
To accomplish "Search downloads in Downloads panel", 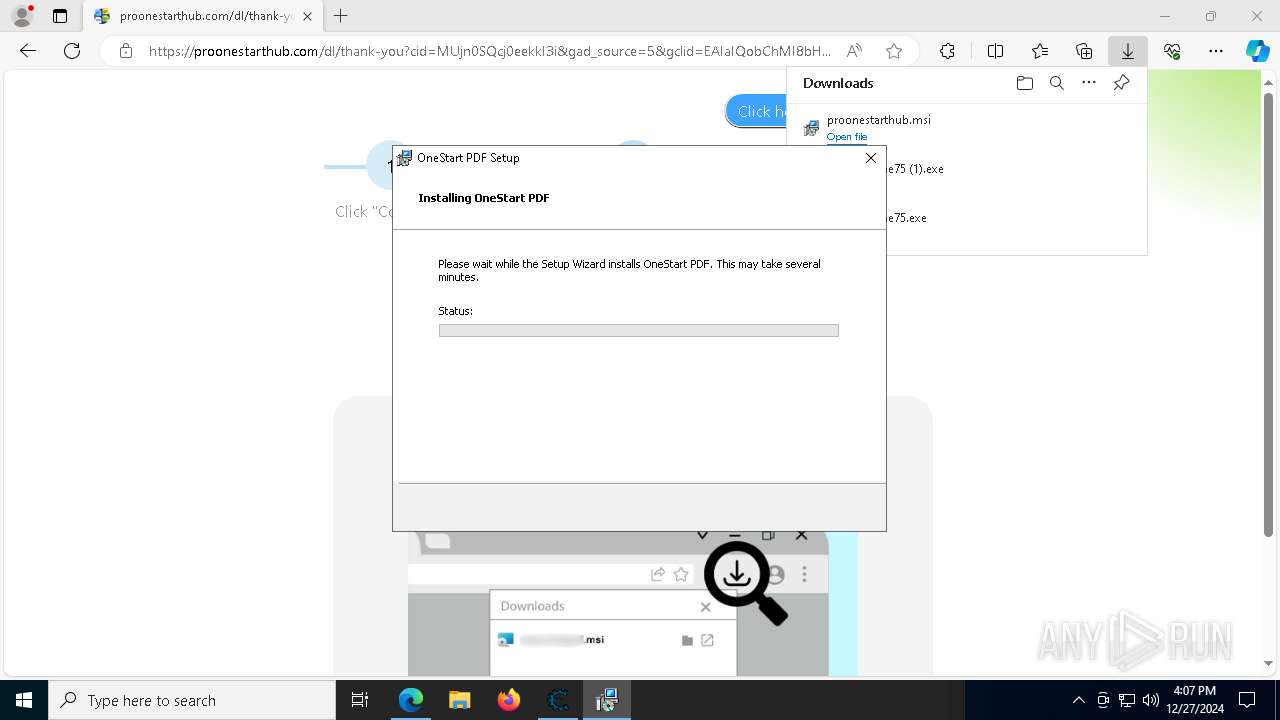I will [x=1056, y=83].
